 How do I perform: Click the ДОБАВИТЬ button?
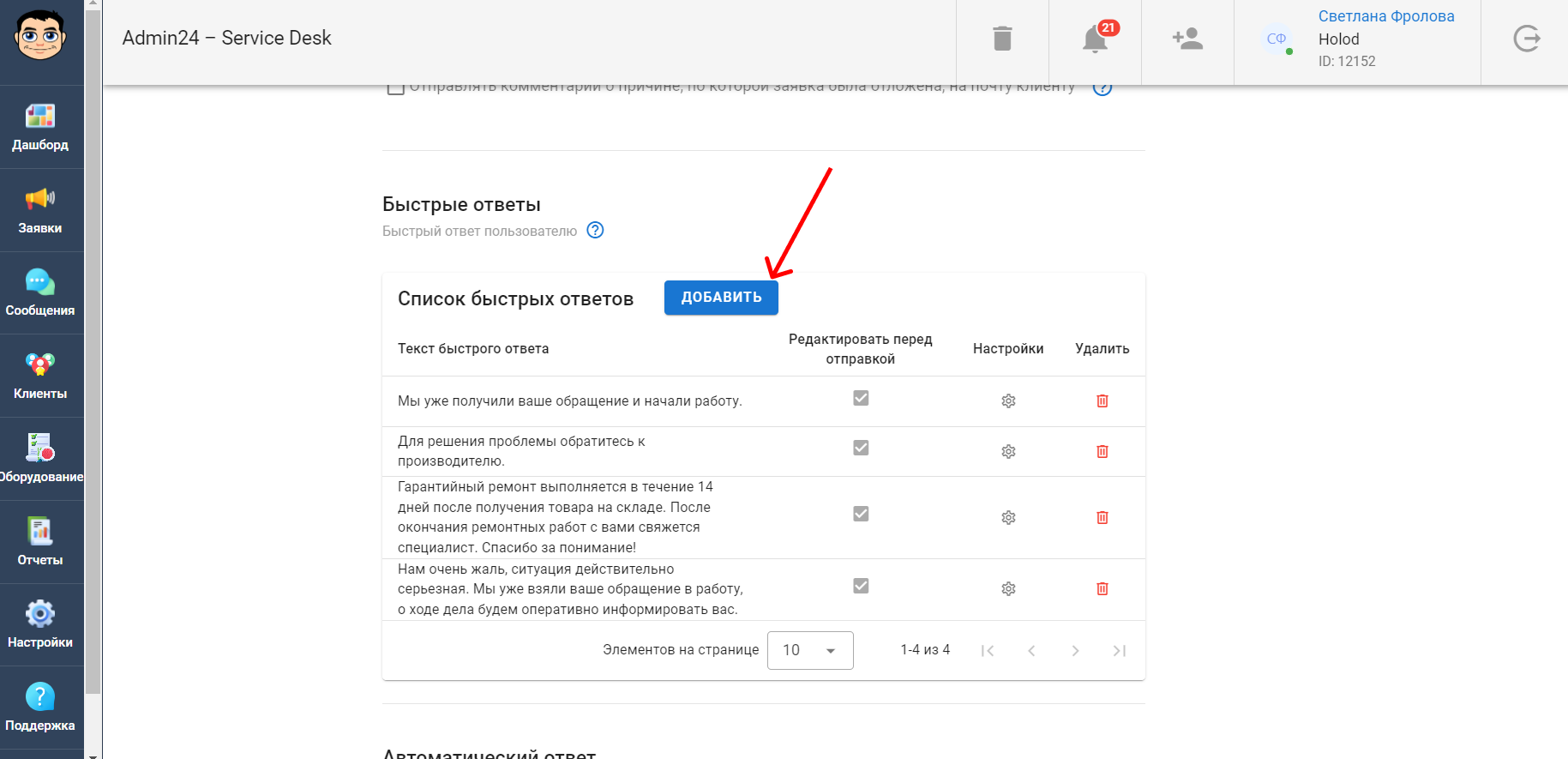pyautogui.click(x=721, y=298)
